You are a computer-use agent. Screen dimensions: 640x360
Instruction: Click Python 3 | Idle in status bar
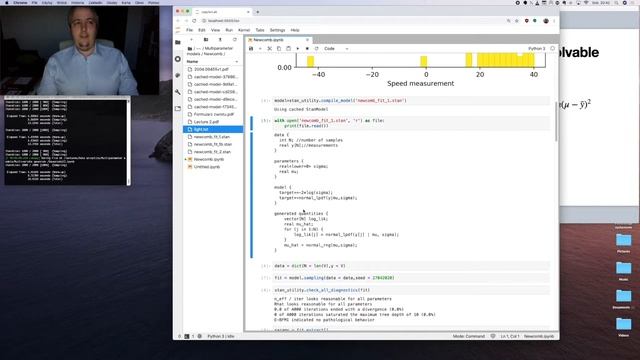pos(221,336)
